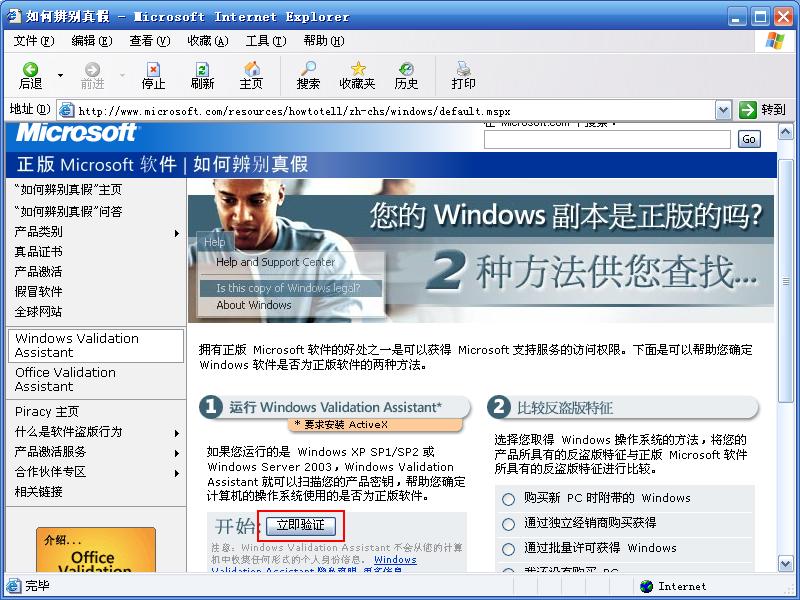This screenshot has width=800, height=600.
Task: Open the Piracy 主页 sidebar link
Action: pyautogui.click(x=47, y=411)
